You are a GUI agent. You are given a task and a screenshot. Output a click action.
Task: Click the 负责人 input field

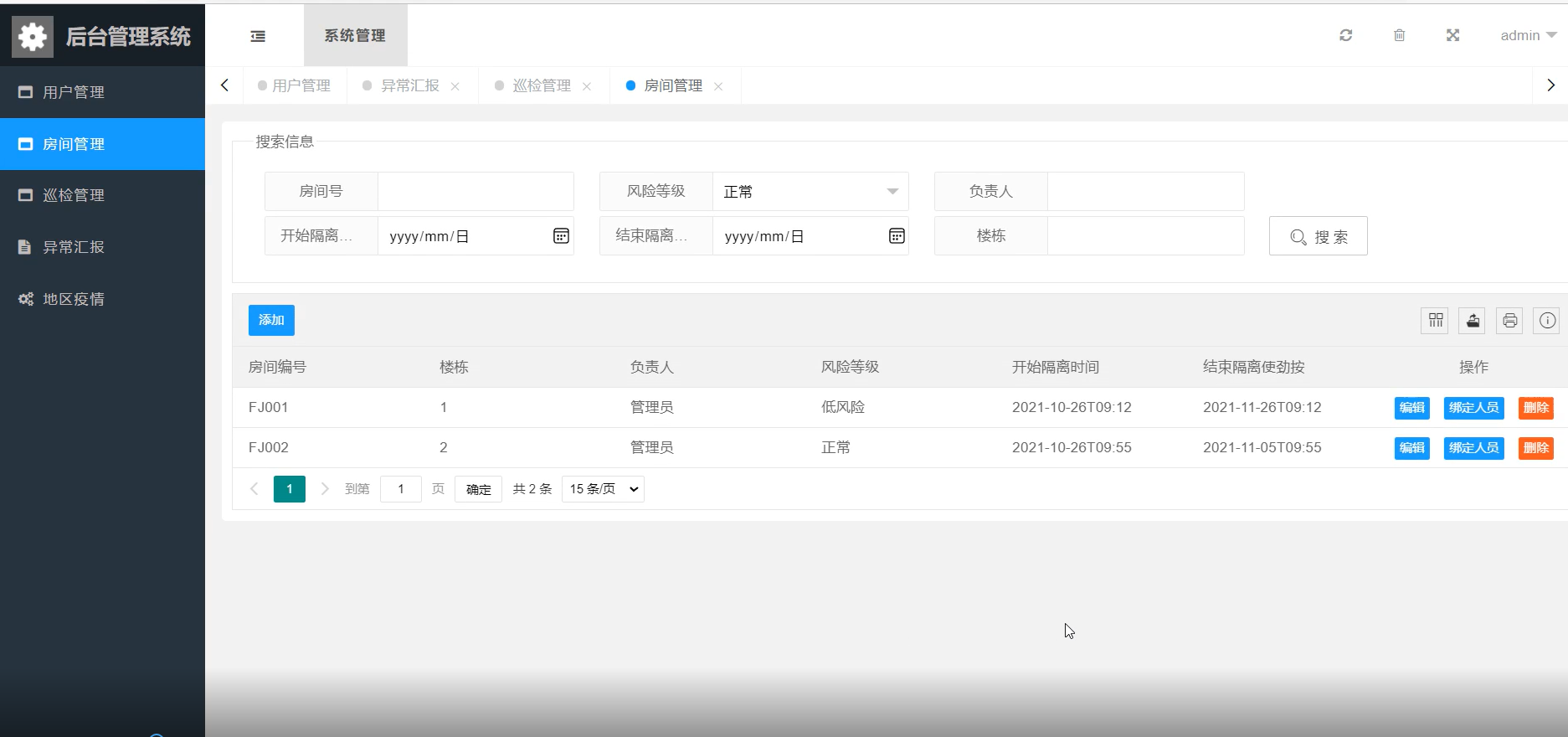pos(1146,192)
